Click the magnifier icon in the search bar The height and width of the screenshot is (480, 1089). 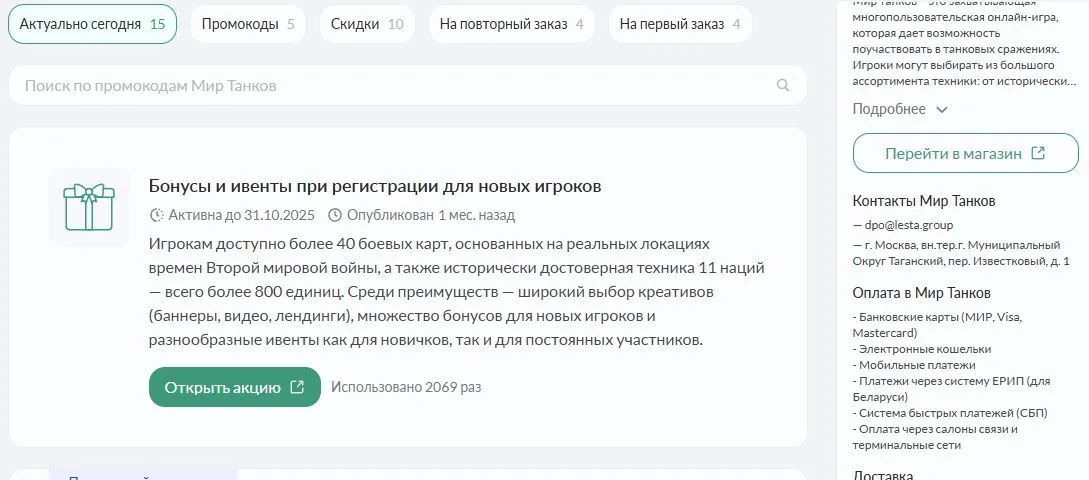click(x=783, y=86)
